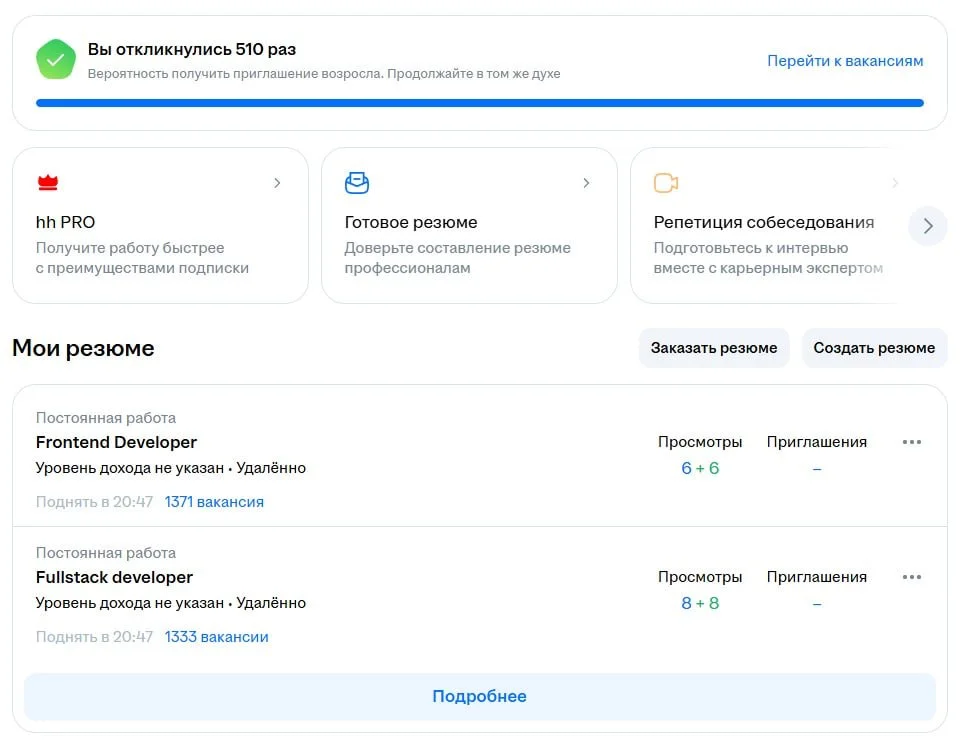Click Поднять в 20:47 under Fullstack developer
The width and height of the screenshot is (960, 744).
point(94,637)
